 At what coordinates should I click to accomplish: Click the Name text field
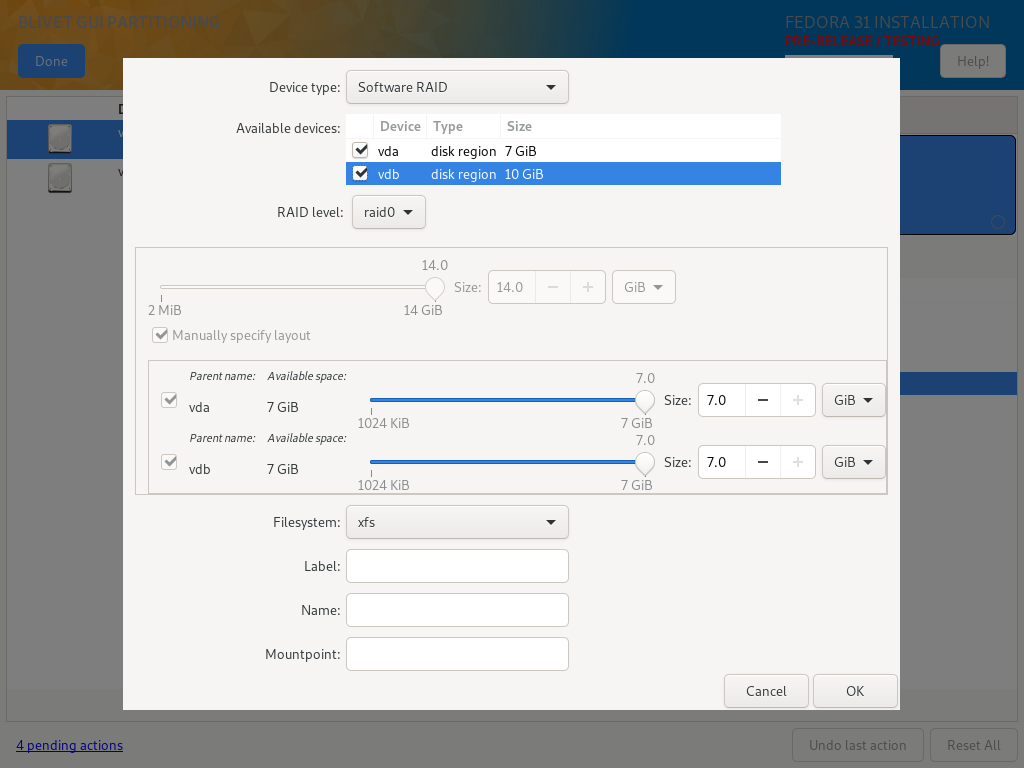(457, 610)
